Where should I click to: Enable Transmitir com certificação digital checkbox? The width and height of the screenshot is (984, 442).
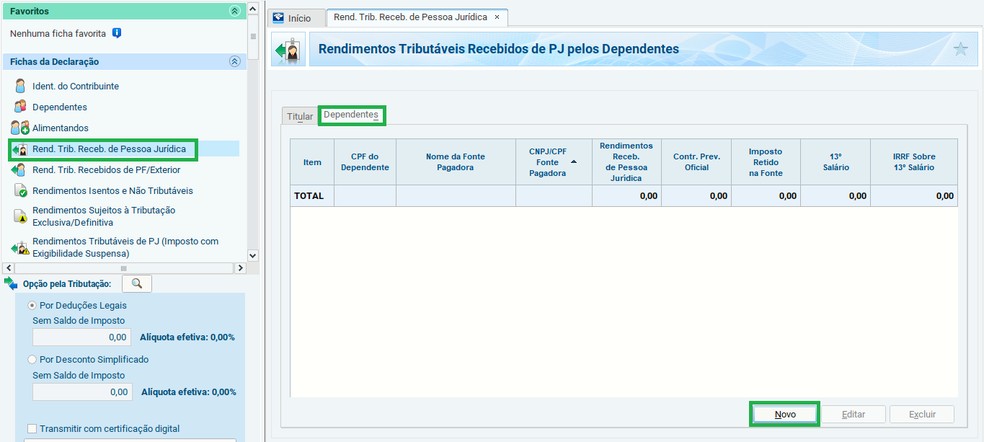(33, 429)
